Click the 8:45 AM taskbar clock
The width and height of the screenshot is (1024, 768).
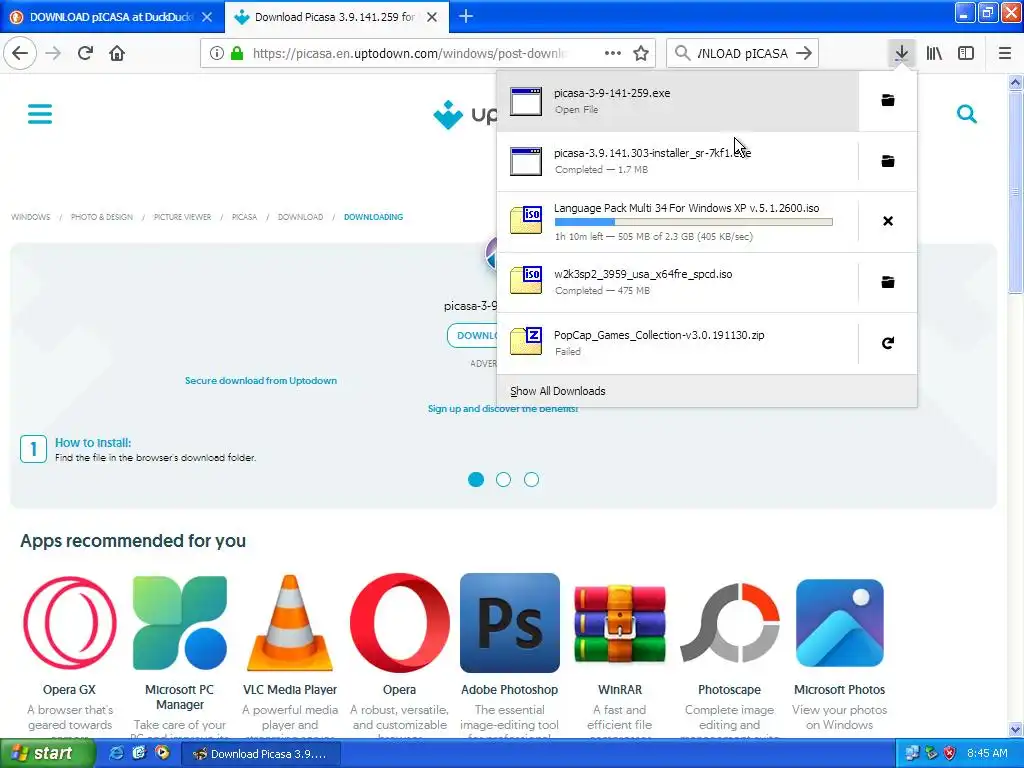987,754
